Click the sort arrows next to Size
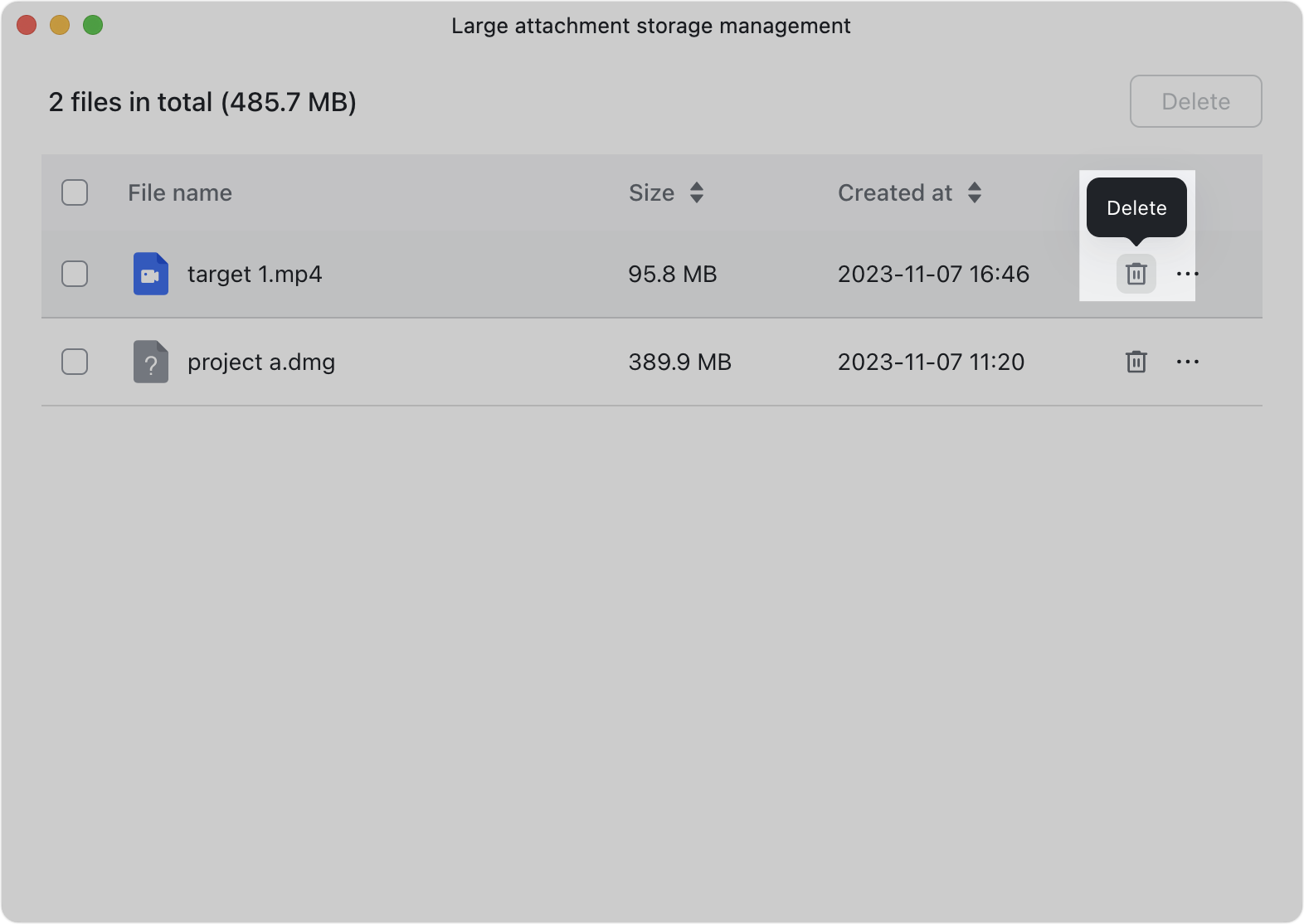 [697, 192]
